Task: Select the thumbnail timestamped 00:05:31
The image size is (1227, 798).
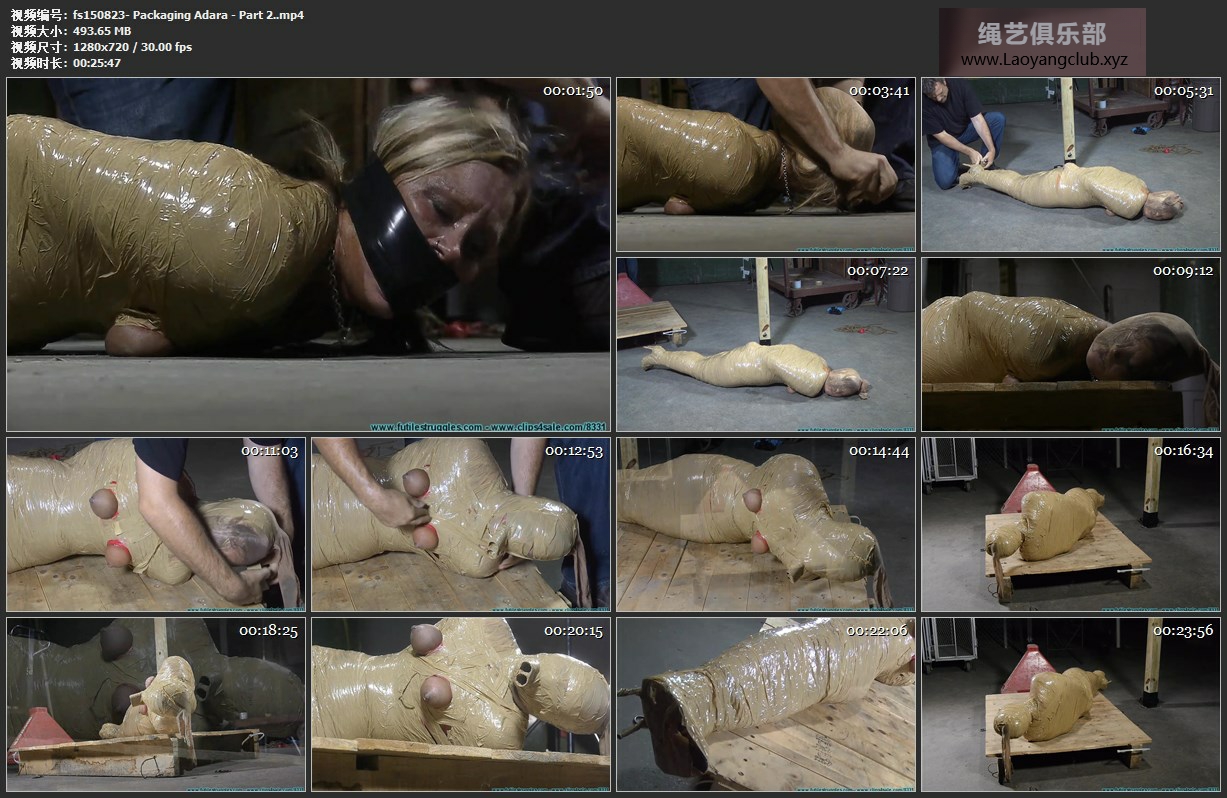Action: [1070, 164]
